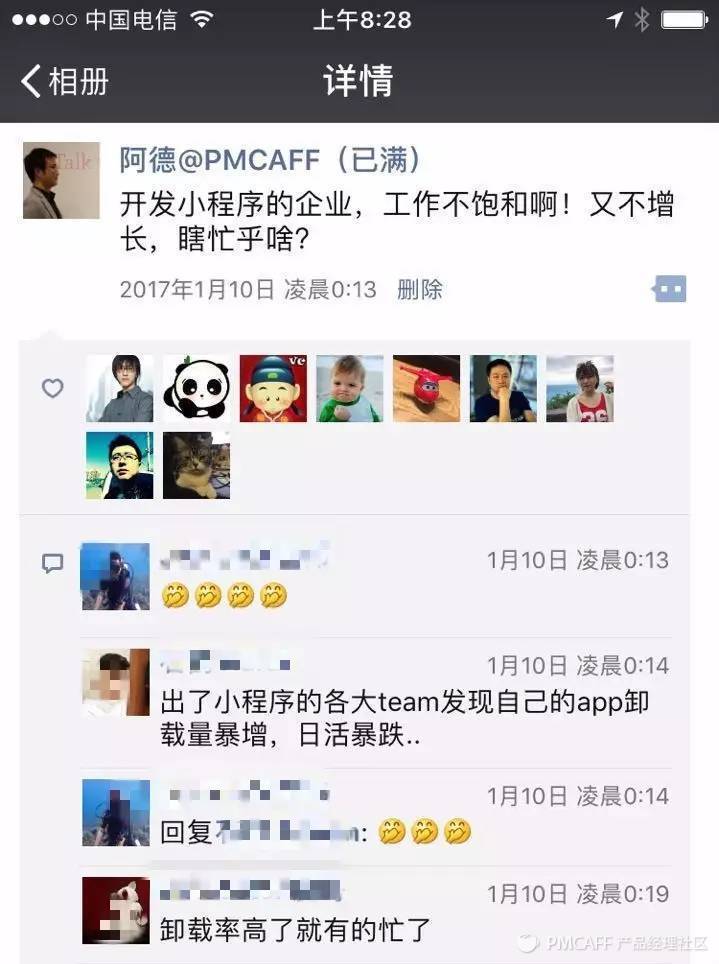
Task: Open the panda avatar liker profile
Action: click(x=197, y=388)
